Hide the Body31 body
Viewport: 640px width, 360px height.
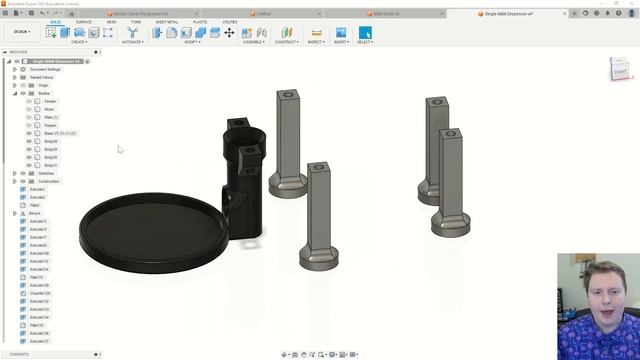click(29, 165)
